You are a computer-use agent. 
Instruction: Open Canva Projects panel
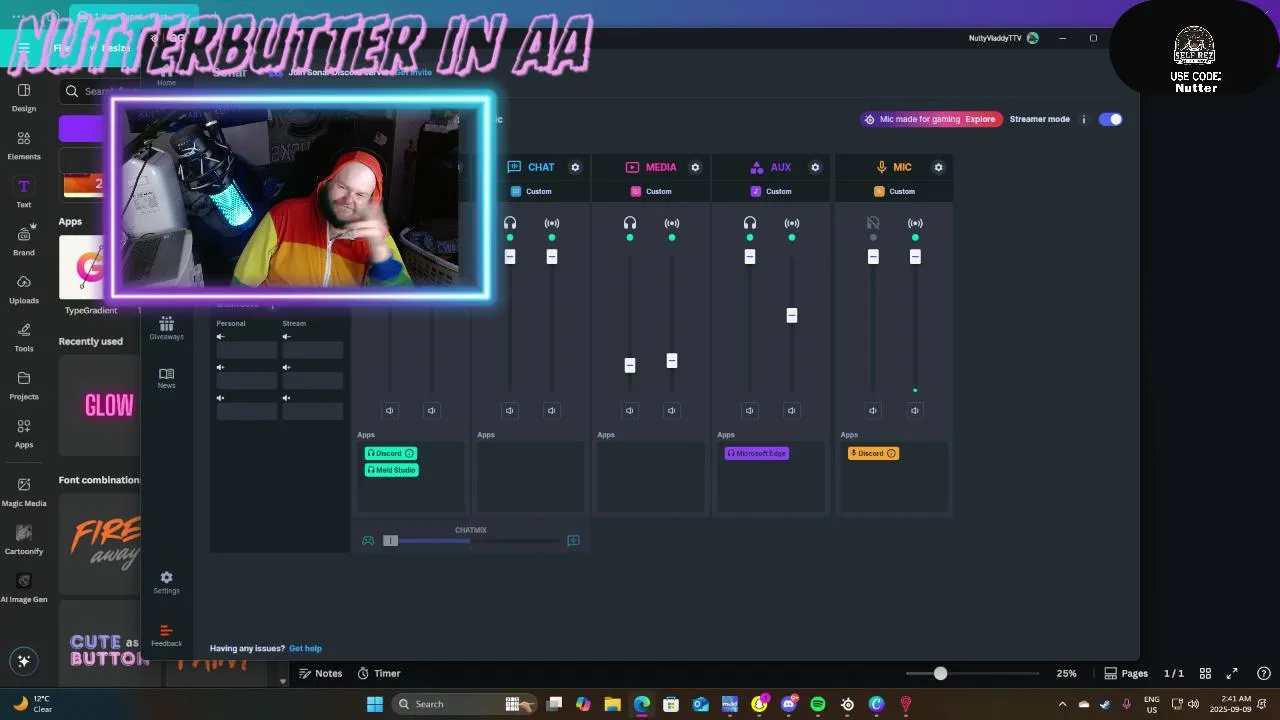pyautogui.click(x=24, y=385)
